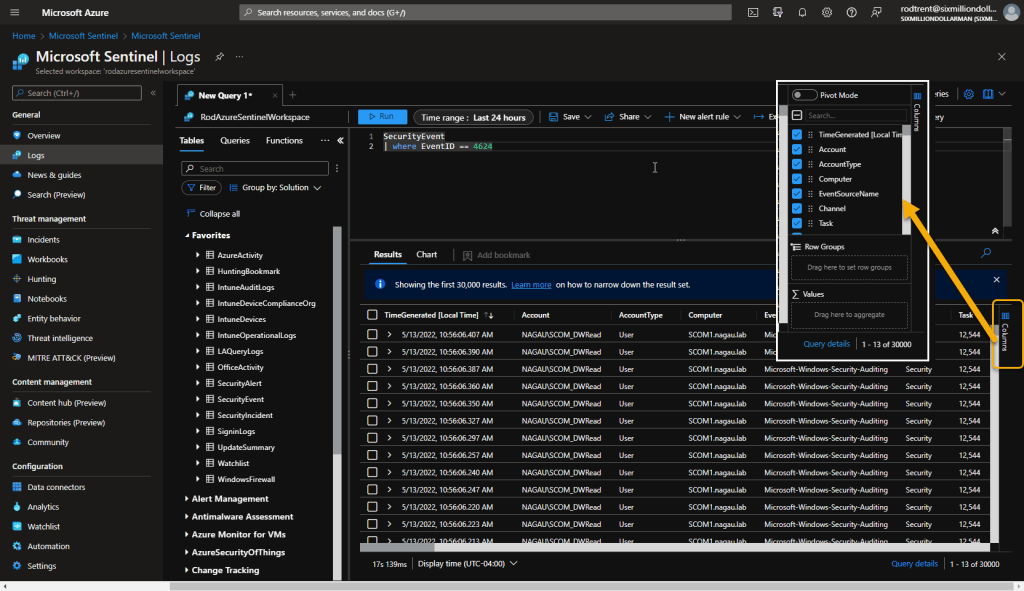Add a new query tab
This screenshot has height=591, width=1024.
(x=293, y=95)
